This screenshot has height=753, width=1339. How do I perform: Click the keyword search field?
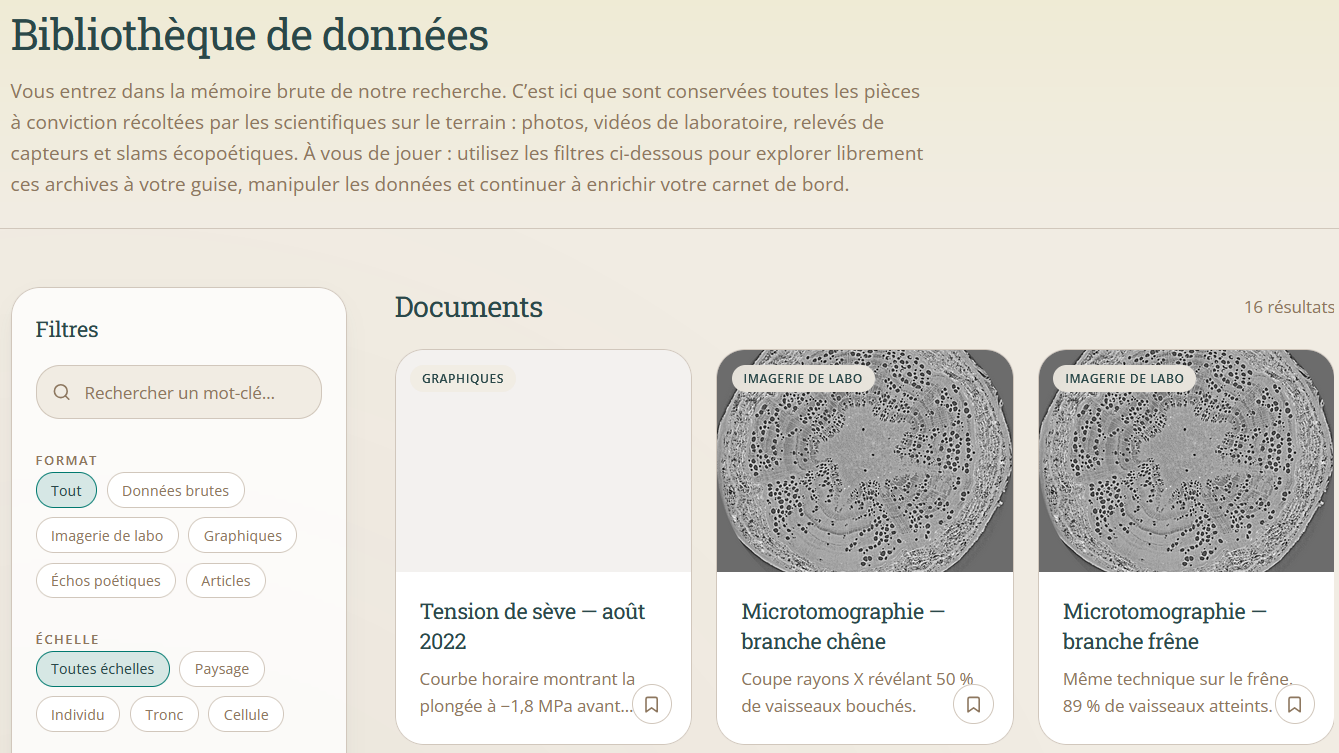click(179, 392)
